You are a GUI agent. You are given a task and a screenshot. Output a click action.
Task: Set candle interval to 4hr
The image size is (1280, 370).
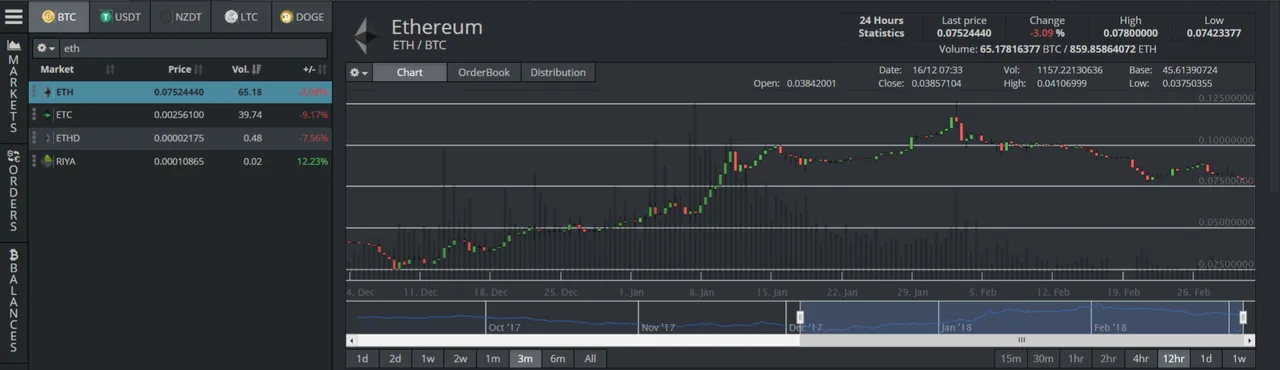1141,358
